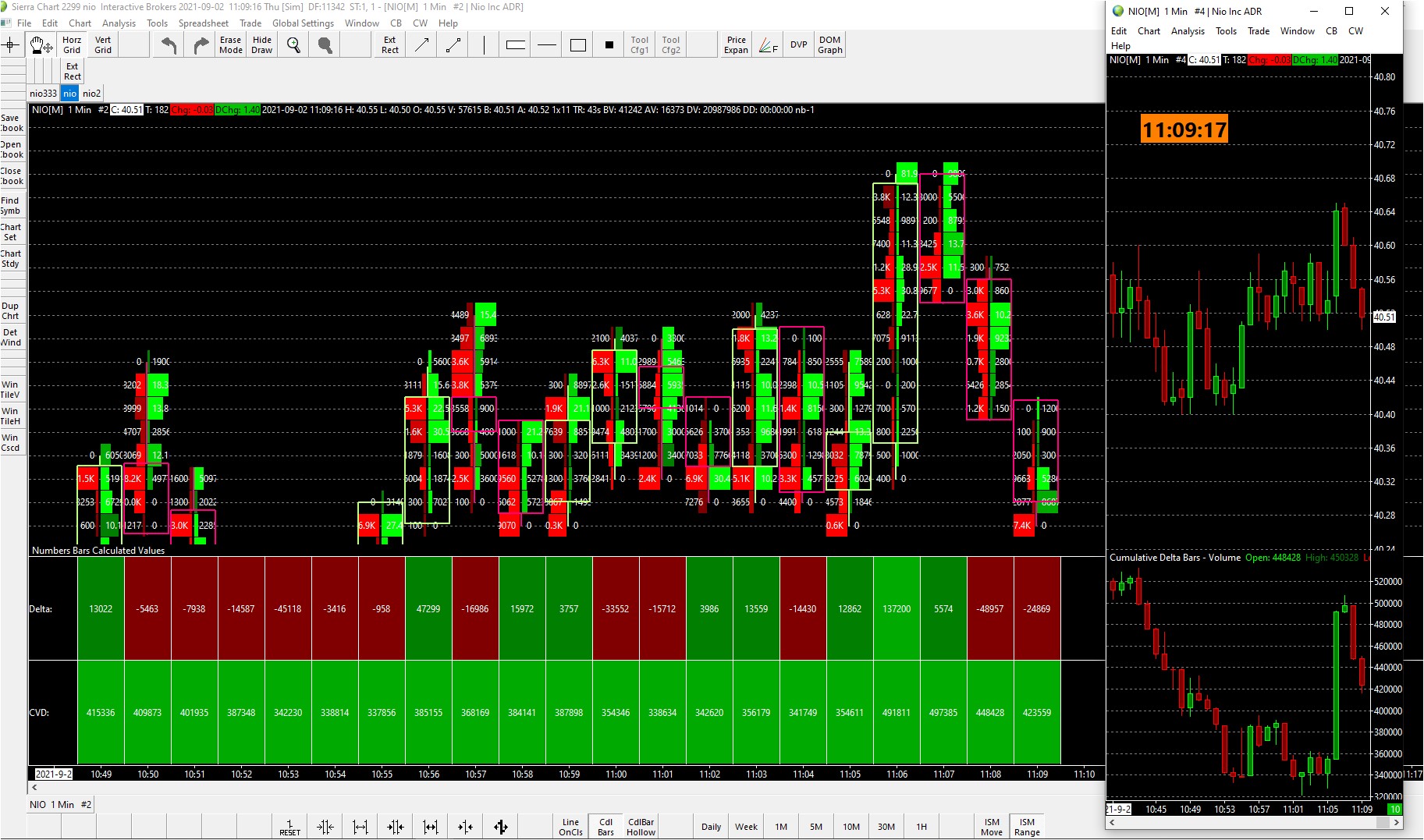The width and height of the screenshot is (1424, 840).
Task: Click the small icon left of File menu
Action: point(7,23)
